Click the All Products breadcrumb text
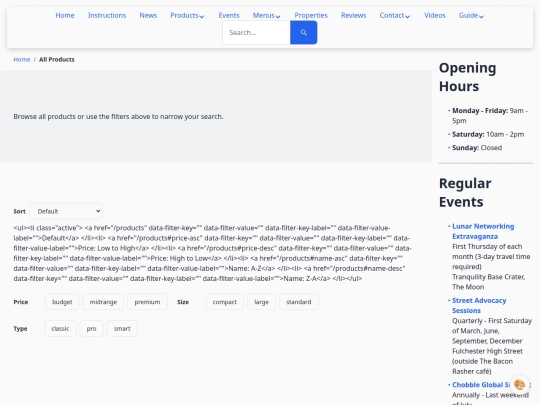 point(57,60)
